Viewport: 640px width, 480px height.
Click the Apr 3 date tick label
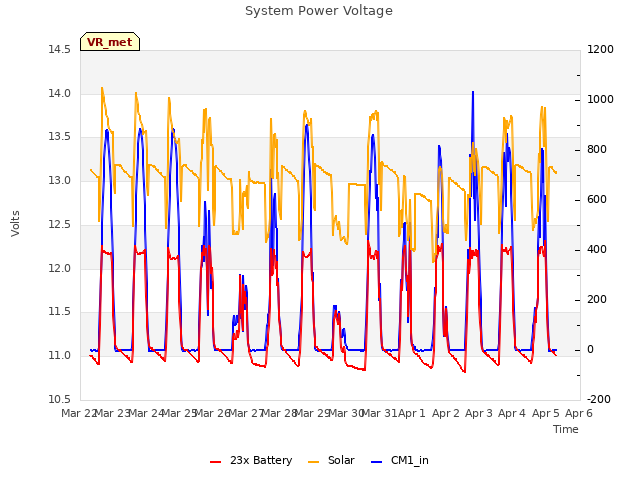tap(479, 413)
